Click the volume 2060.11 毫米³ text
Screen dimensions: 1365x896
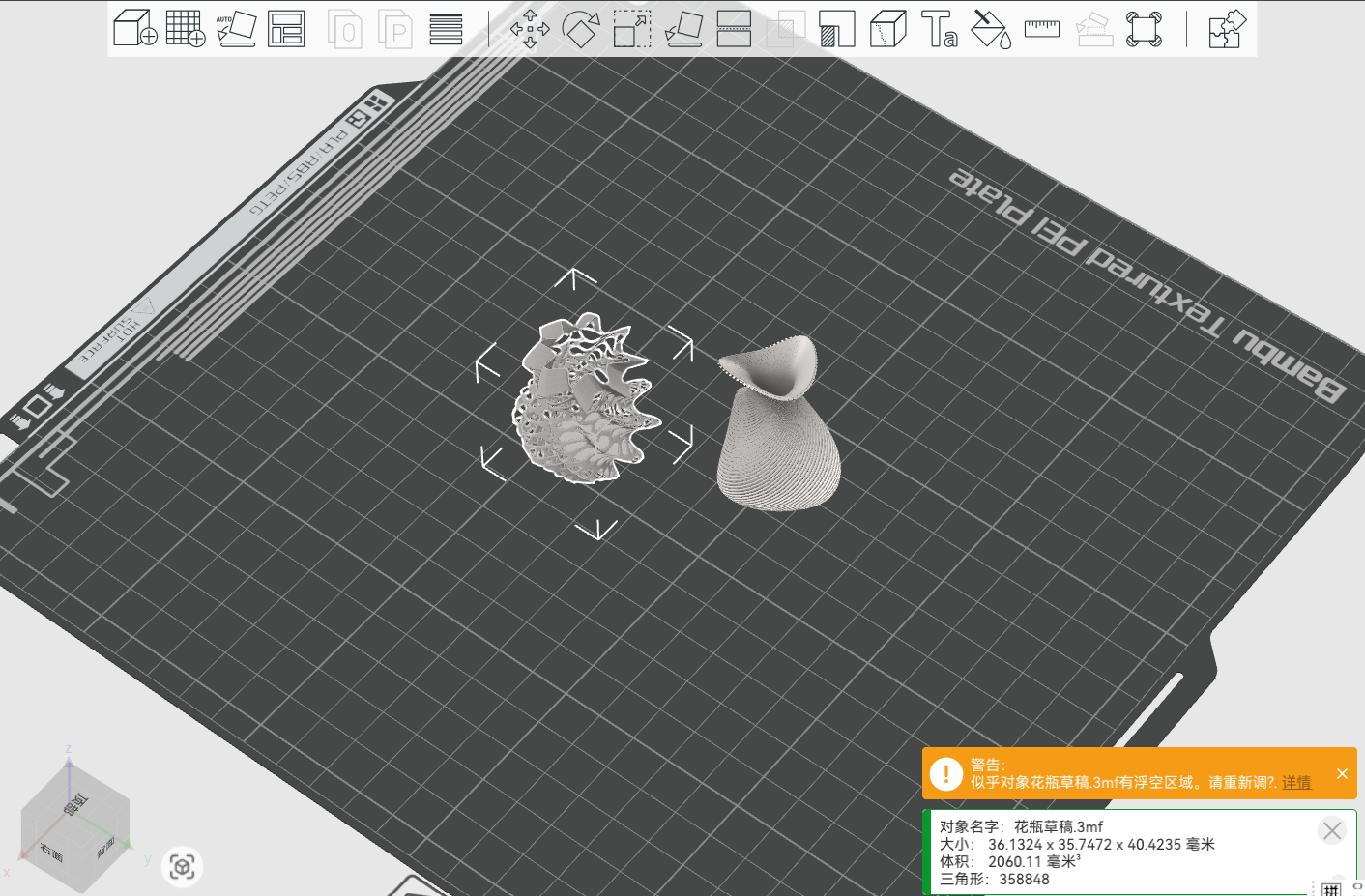click(1034, 861)
